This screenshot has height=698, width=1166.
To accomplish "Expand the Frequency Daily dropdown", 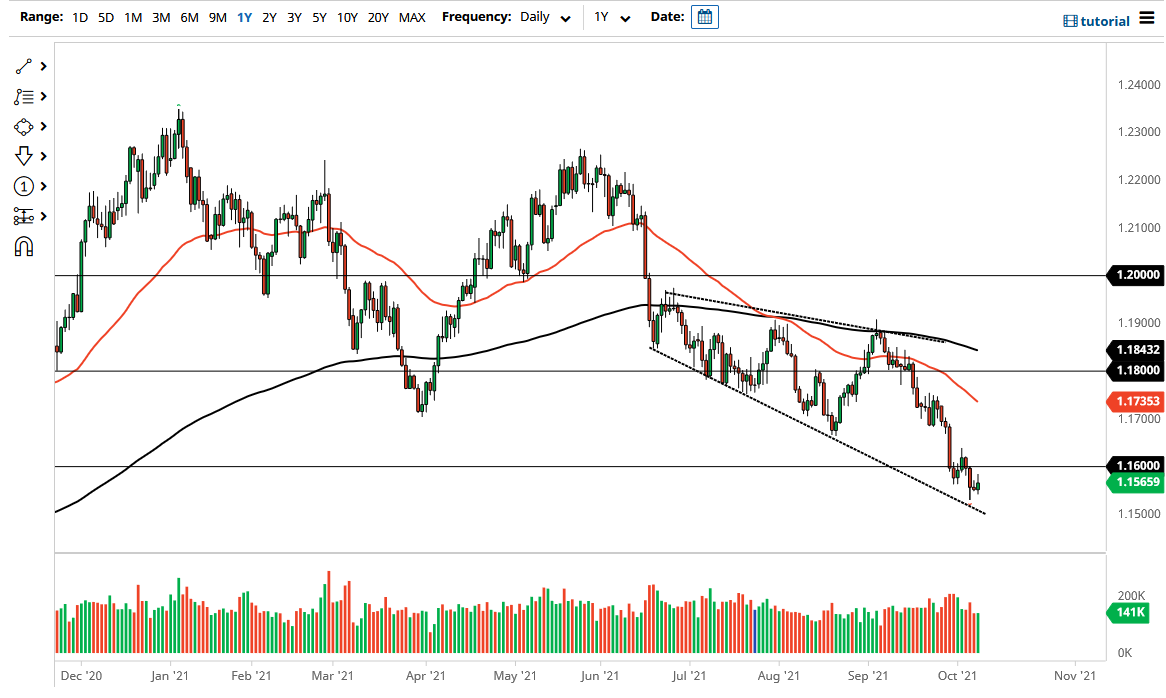I will coord(546,18).
